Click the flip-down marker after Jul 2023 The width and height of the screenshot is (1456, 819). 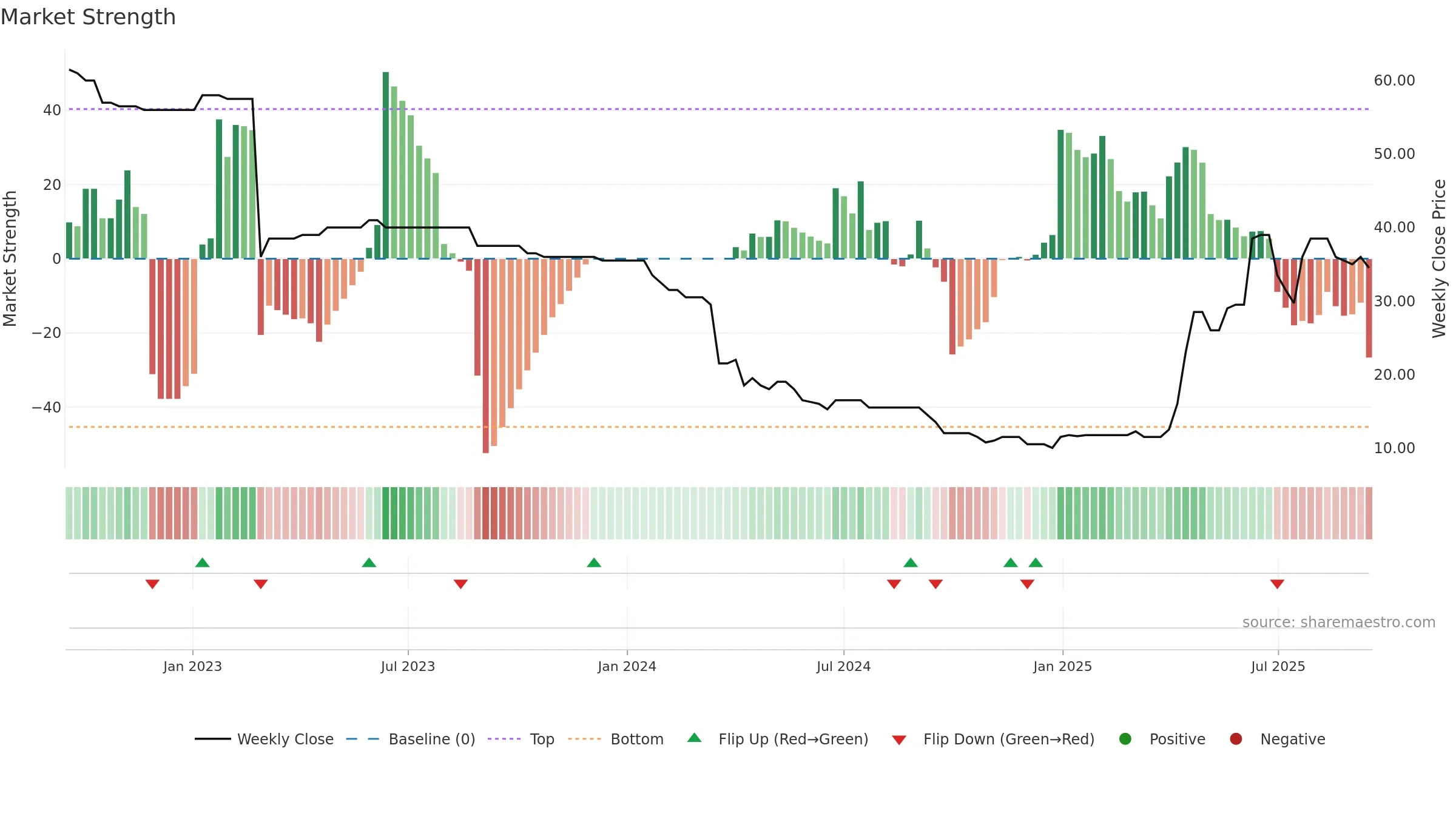pos(460,584)
